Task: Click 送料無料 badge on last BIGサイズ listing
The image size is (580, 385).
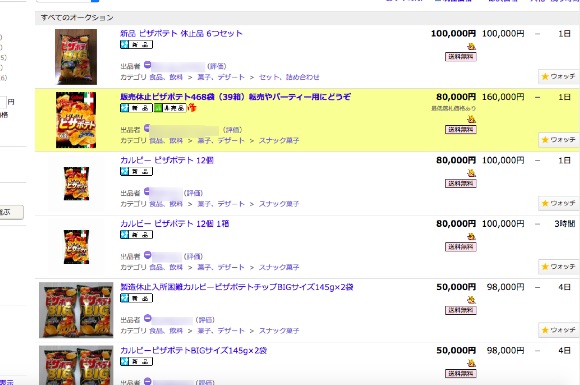Action: pyautogui.click(x=461, y=374)
